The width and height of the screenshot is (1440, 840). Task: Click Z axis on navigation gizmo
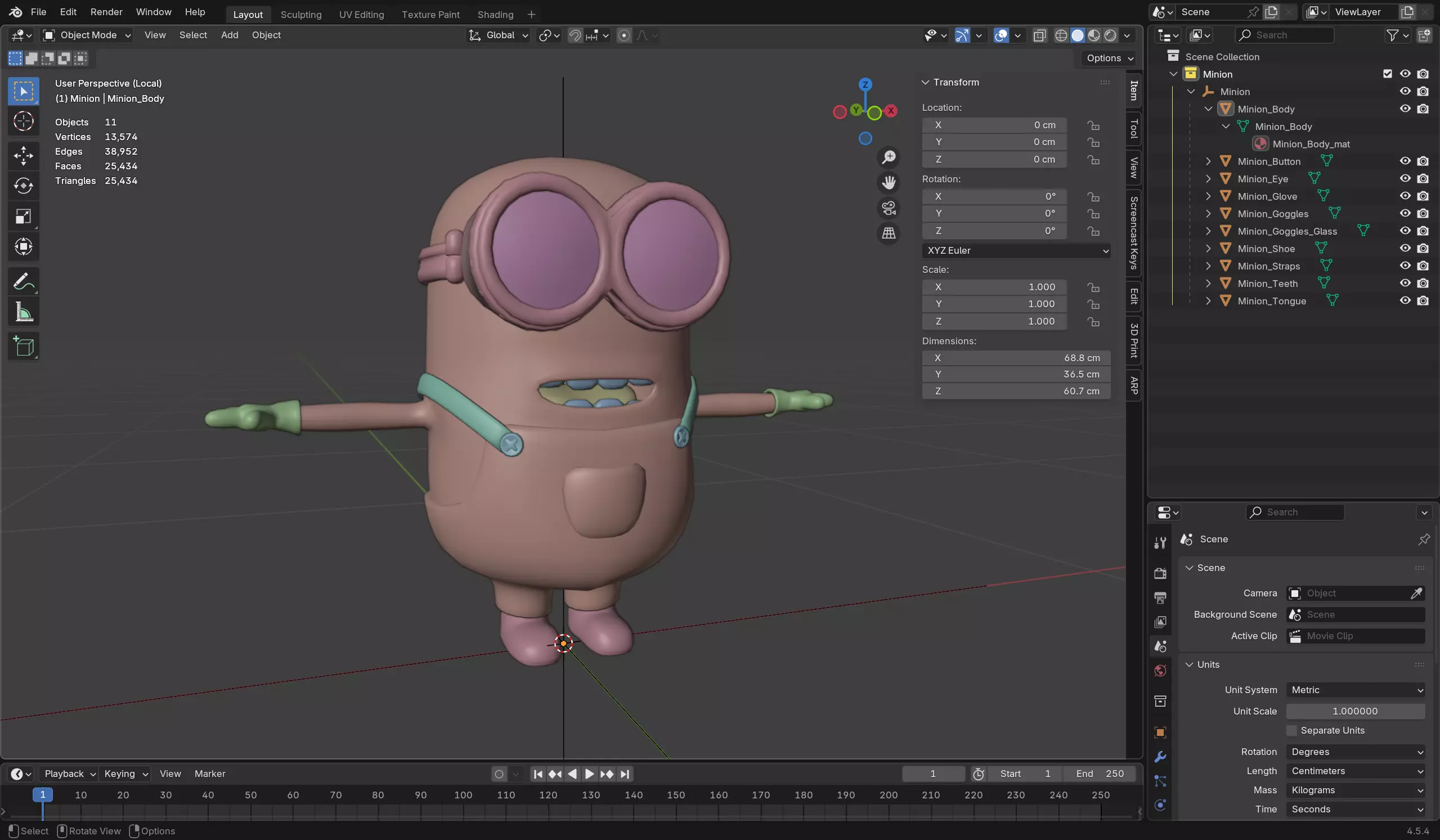pyautogui.click(x=865, y=84)
